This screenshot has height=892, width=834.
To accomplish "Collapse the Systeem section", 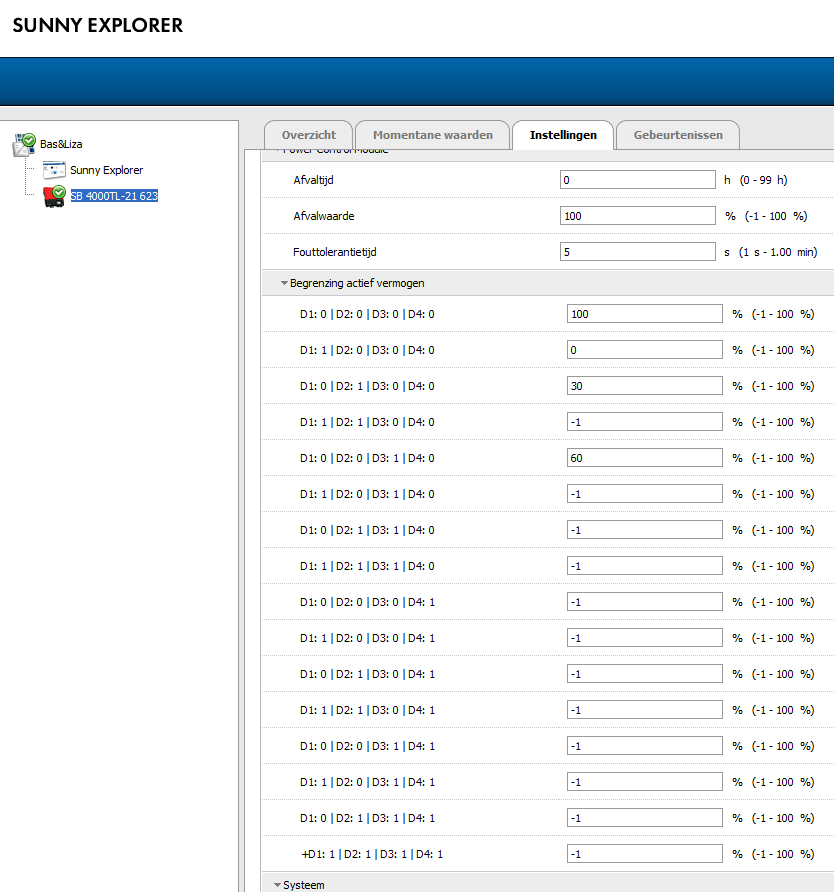I will [x=278, y=885].
